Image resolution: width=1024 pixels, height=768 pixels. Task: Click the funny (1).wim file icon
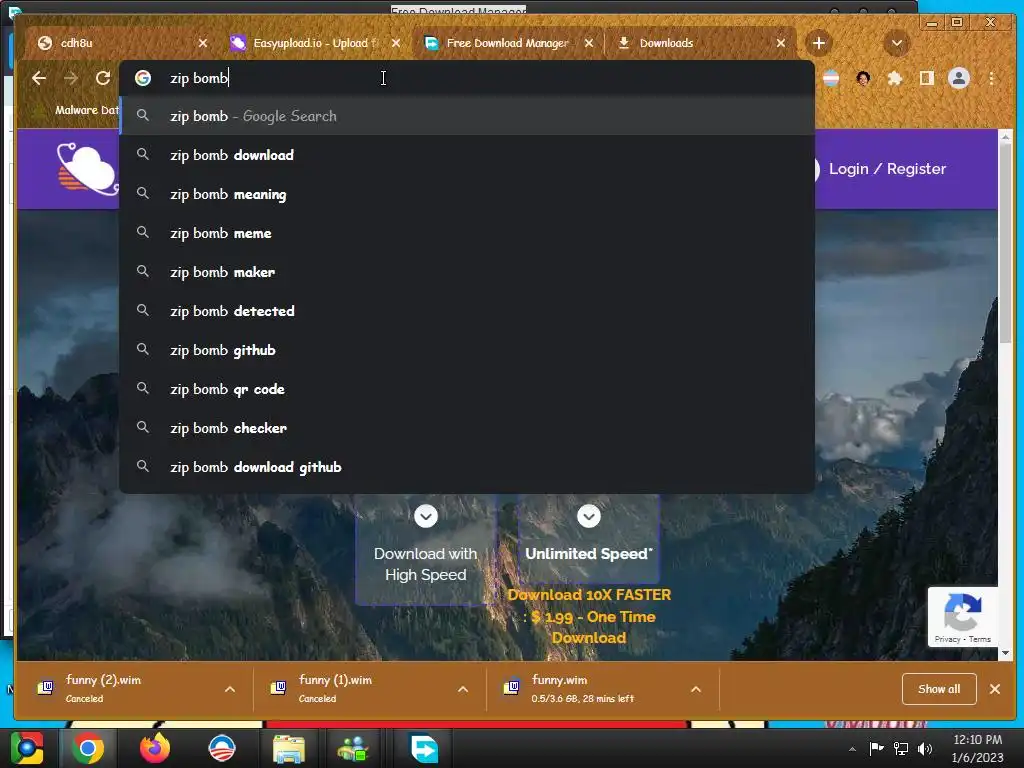click(278, 688)
